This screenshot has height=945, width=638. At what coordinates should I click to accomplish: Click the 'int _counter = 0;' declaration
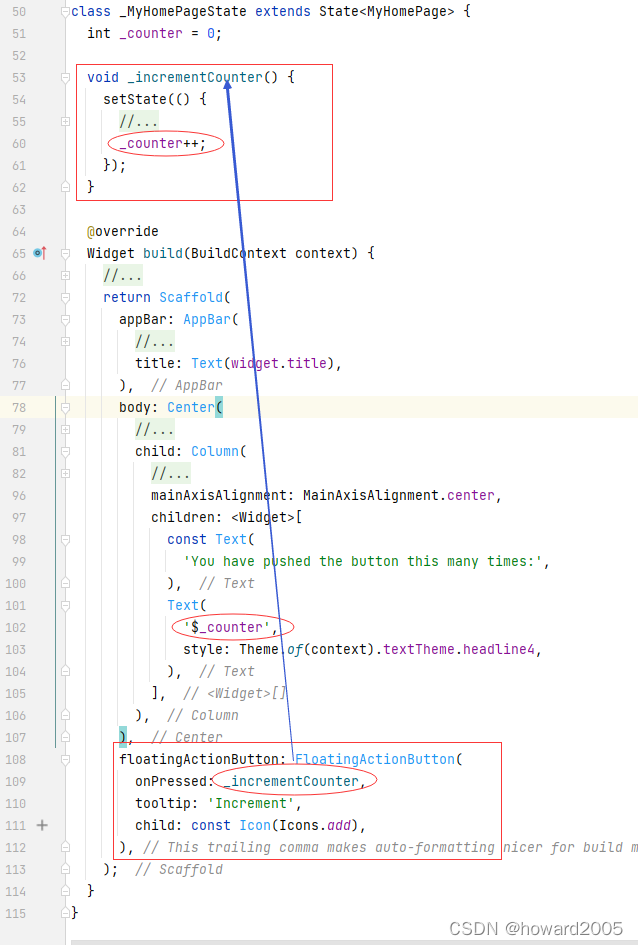[154, 33]
